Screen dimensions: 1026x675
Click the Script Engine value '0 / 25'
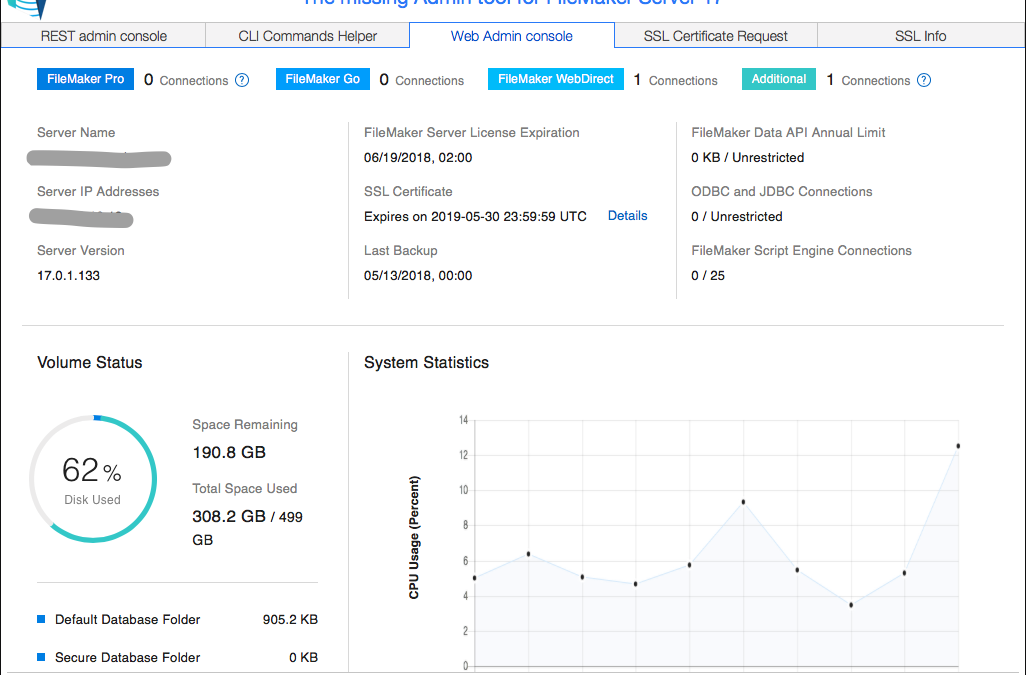(708, 275)
